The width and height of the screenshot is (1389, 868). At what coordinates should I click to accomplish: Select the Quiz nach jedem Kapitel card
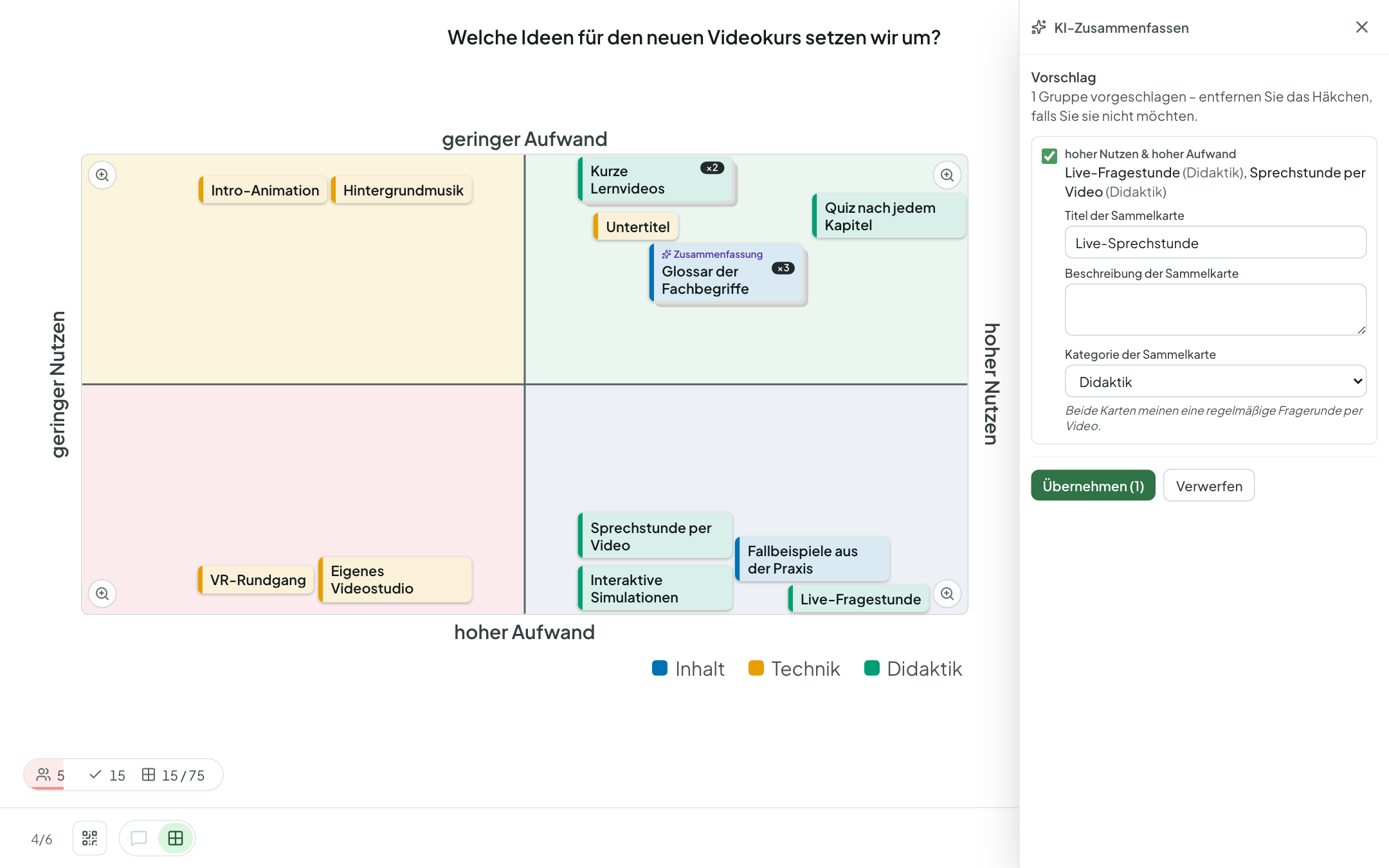pos(889,216)
